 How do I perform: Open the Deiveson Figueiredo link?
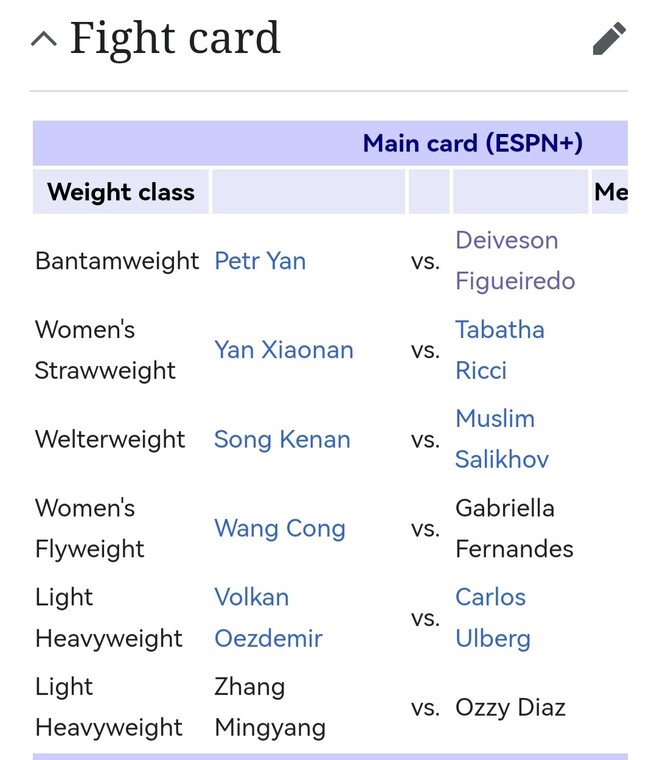pos(515,261)
